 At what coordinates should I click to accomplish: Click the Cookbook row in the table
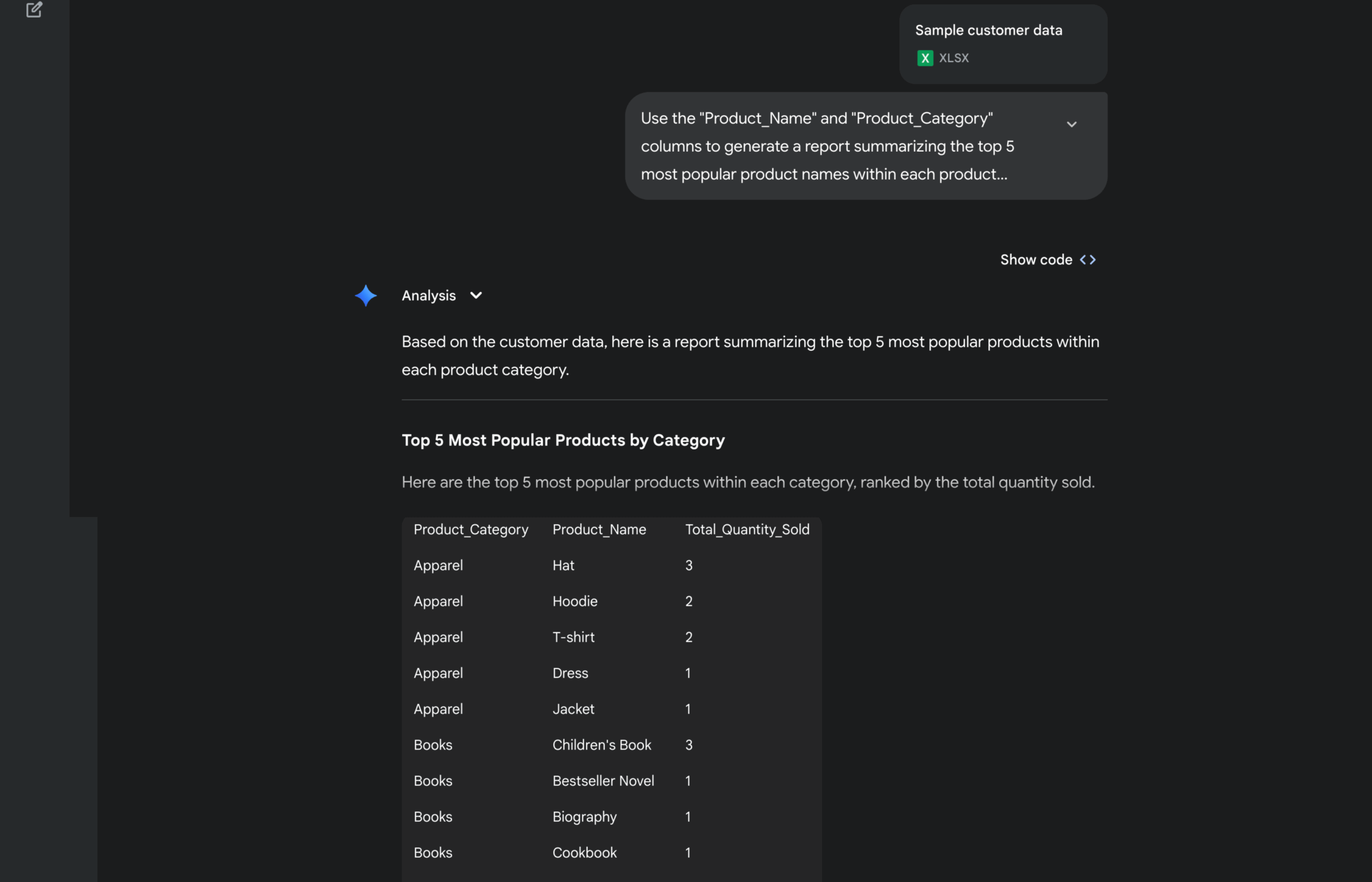[x=584, y=852]
